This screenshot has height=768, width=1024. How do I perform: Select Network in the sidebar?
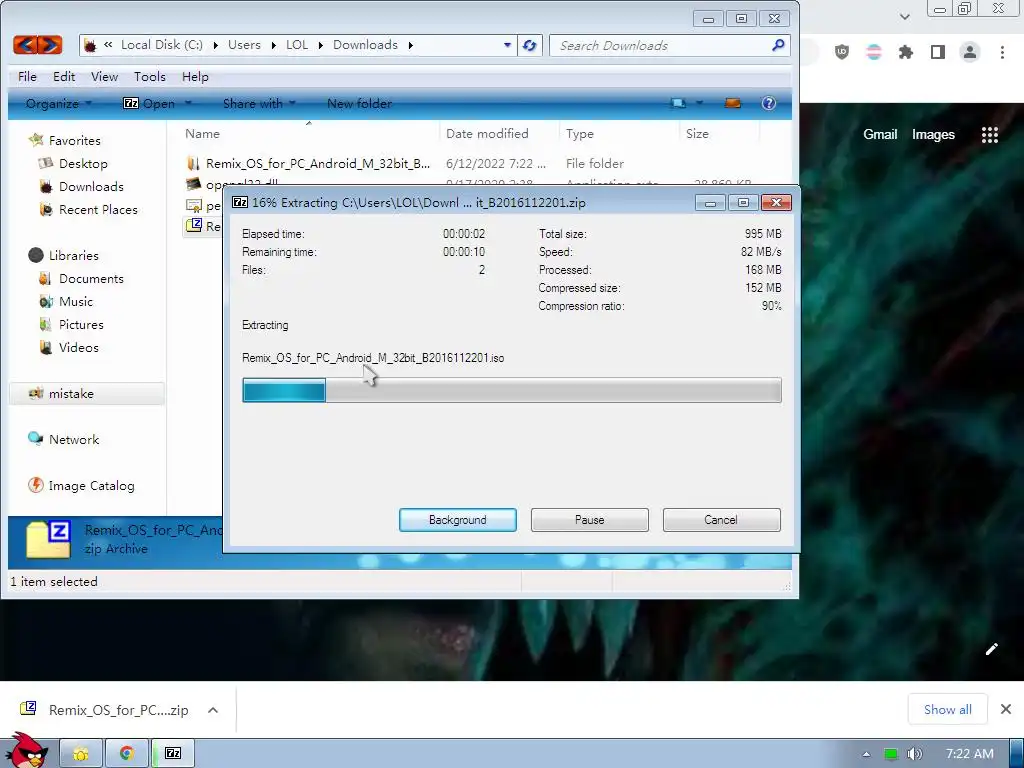(x=74, y=440)
